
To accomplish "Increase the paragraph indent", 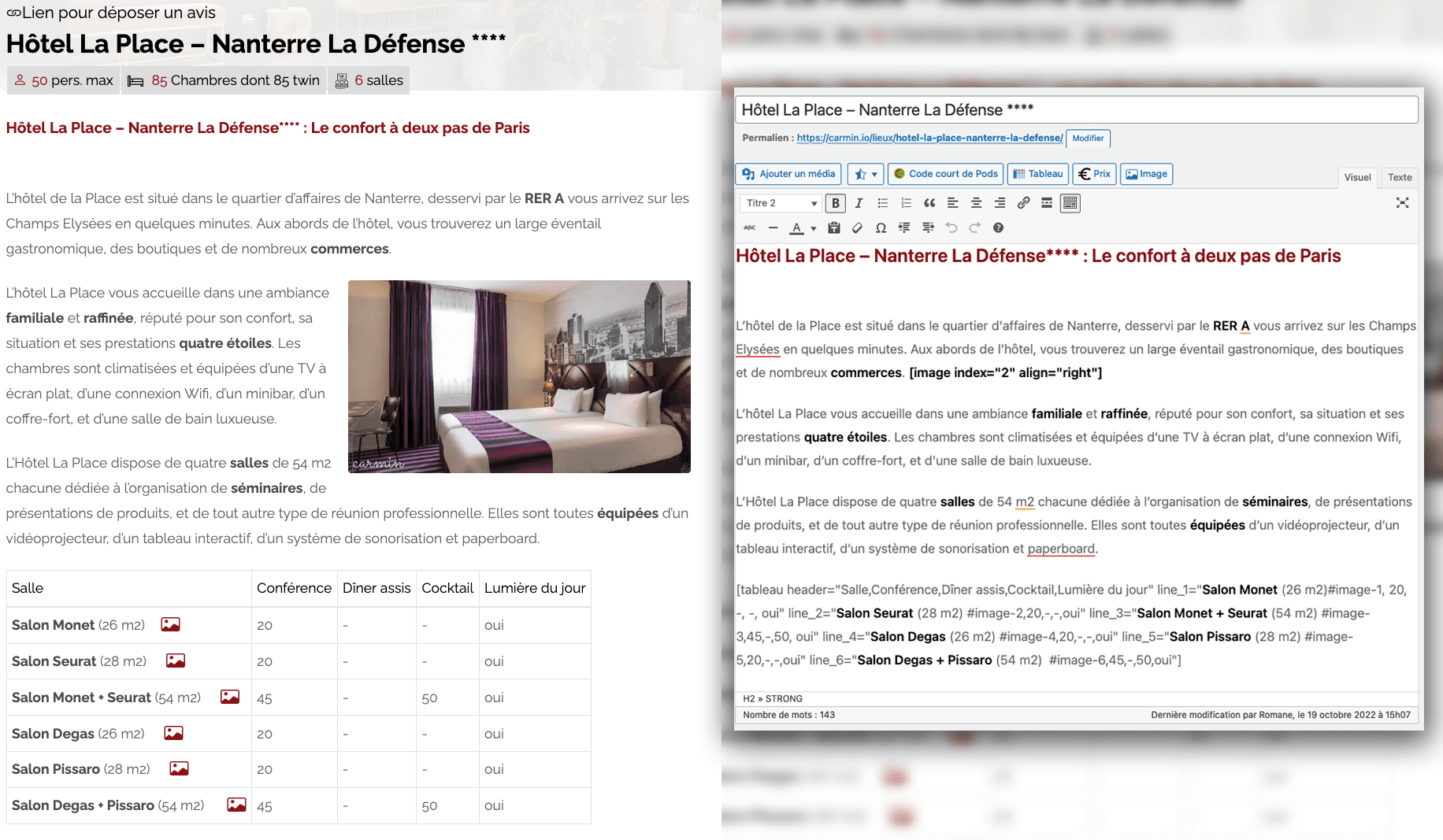I will click(x=928, y=228).
